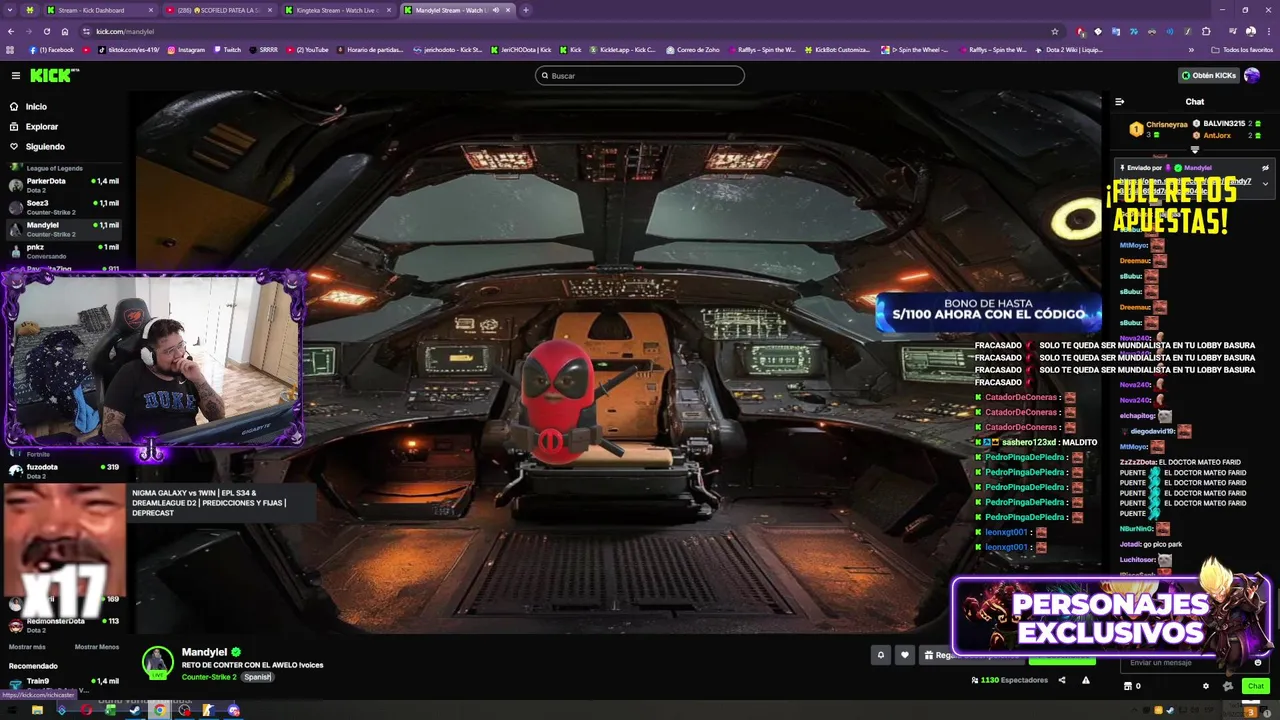Open the chat settings gear
The width and height of the screenshot is (1280, 720).
[x=1206, y=686]
